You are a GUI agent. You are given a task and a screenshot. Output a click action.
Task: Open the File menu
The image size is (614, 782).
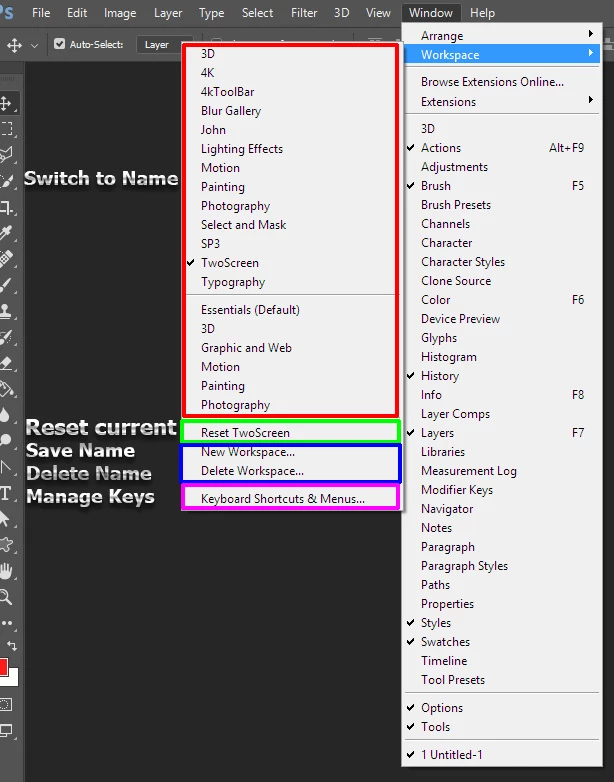[41, 12]
